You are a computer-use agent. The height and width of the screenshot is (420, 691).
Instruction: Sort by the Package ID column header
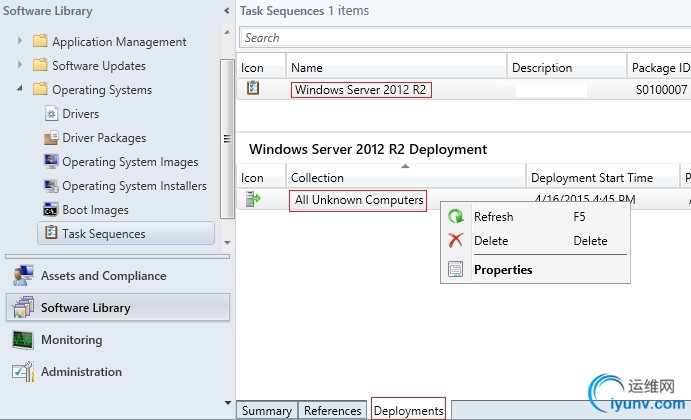(x=659, y=67)
